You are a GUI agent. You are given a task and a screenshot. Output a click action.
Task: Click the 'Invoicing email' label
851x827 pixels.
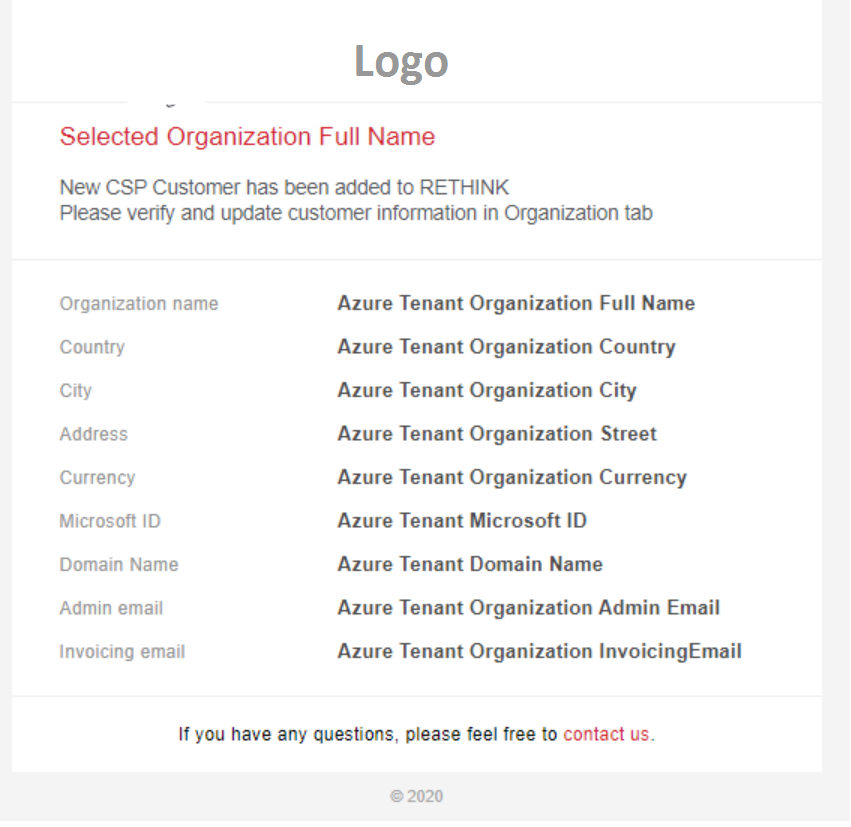[123, 651]
